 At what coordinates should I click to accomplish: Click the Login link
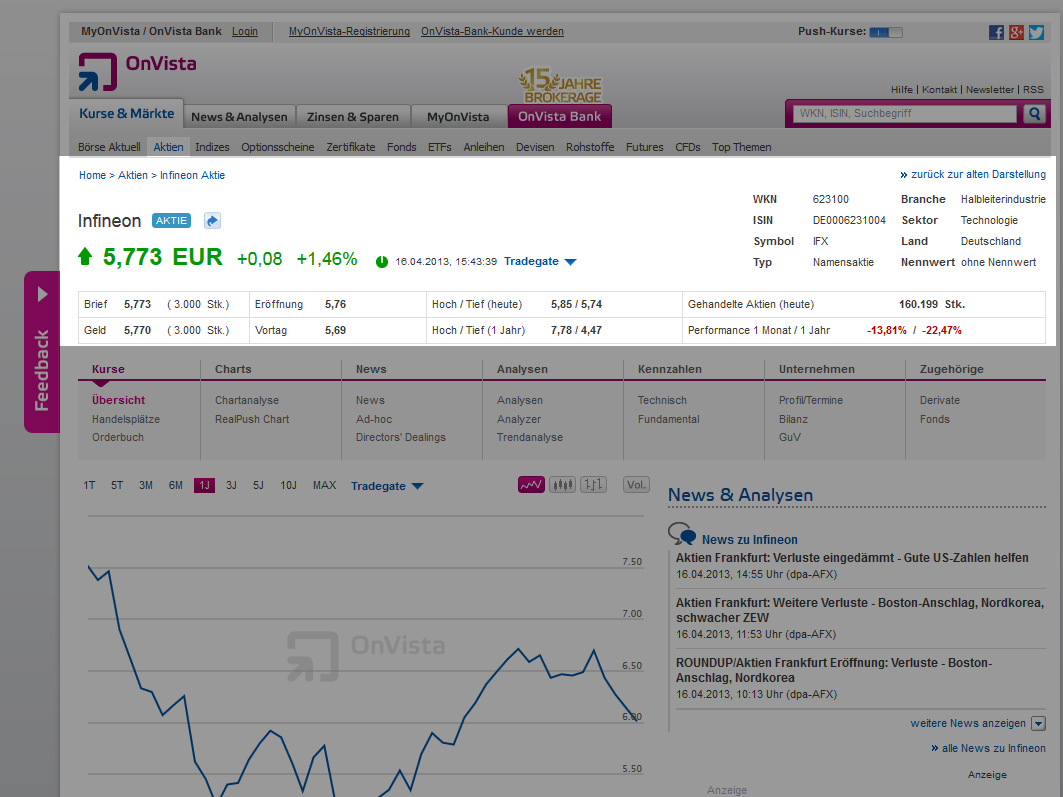pos(245,31)
